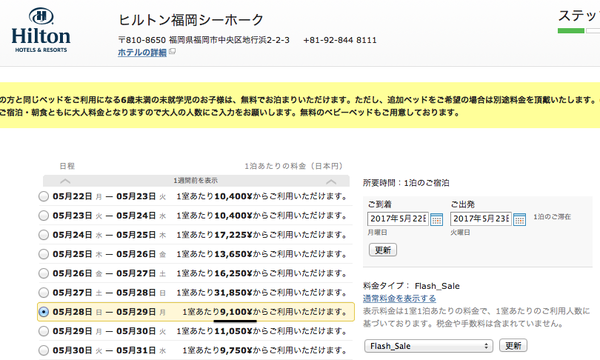Select the 05月25日 — 05月26日 stay radio button
The image size is (600, 360).
pyautogui.click(x=44, y=254)
